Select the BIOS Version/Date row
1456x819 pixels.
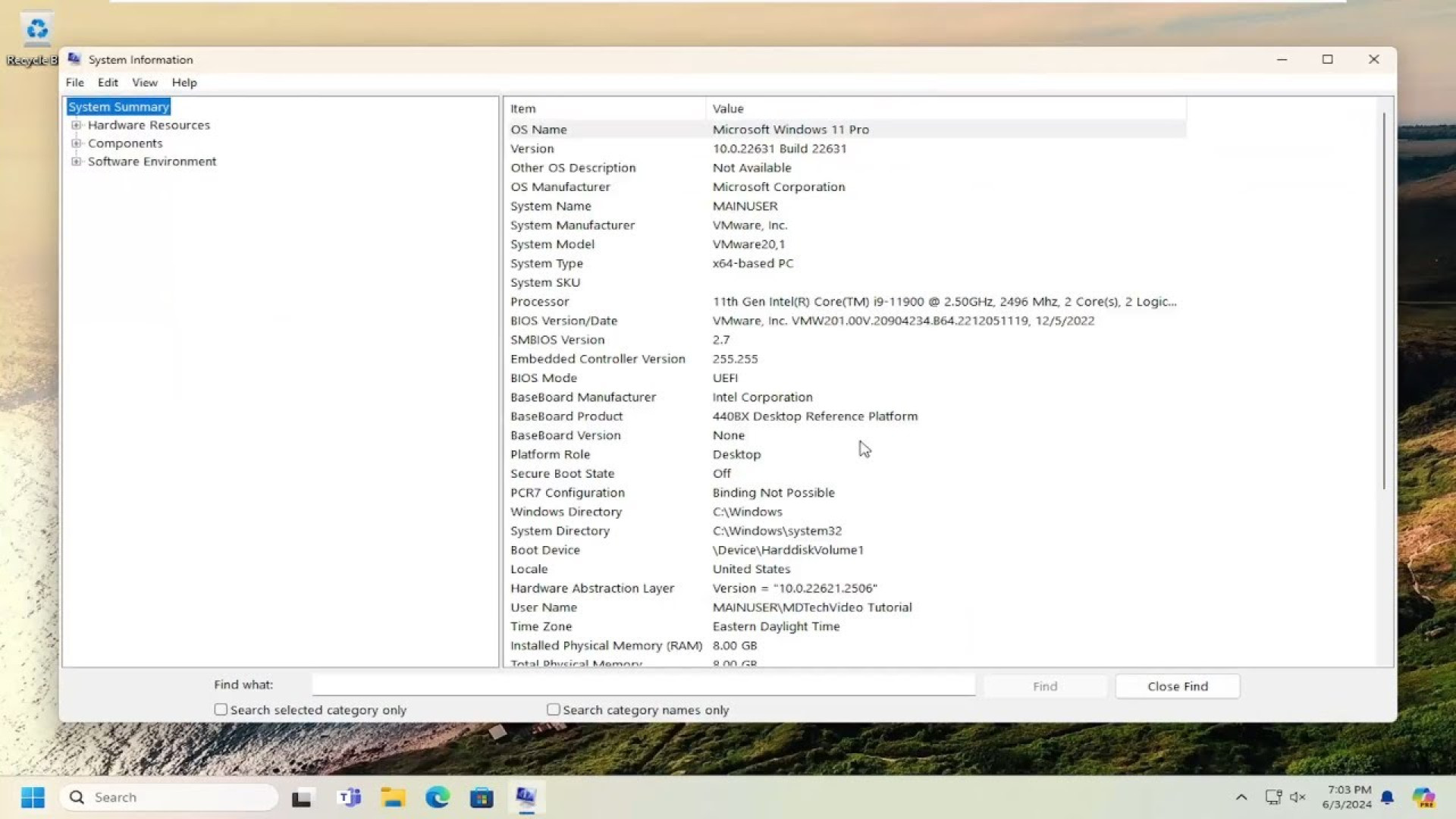click(x=846, y=321)
